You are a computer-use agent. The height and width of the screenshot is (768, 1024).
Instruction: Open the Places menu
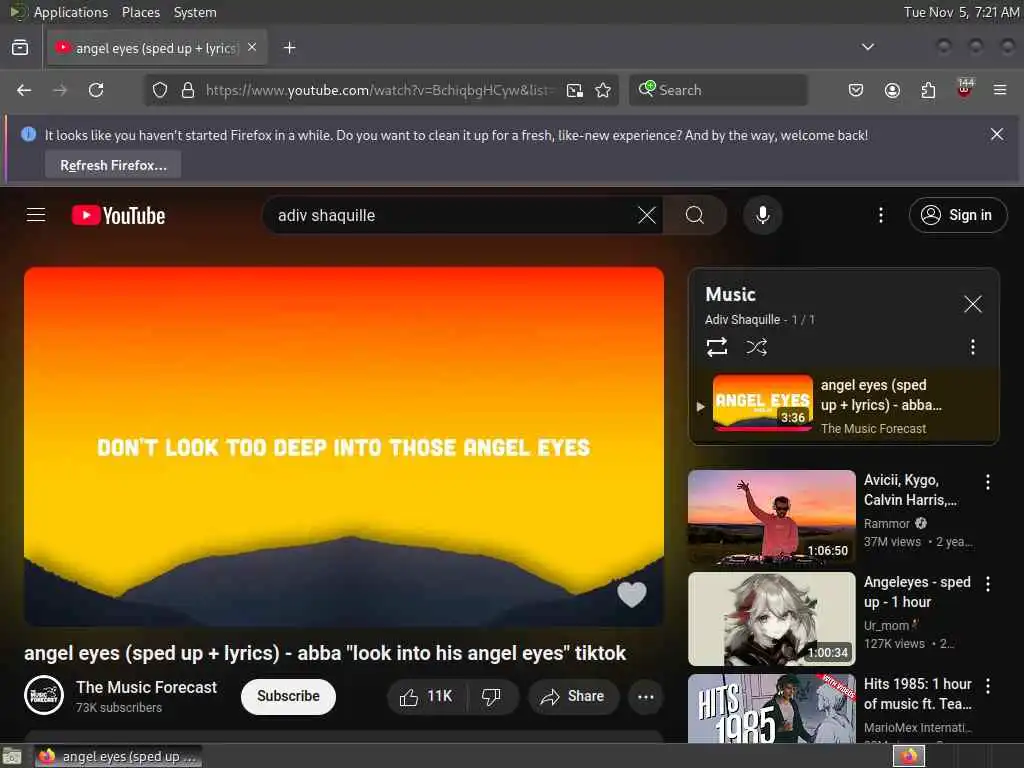click(140, 12)
